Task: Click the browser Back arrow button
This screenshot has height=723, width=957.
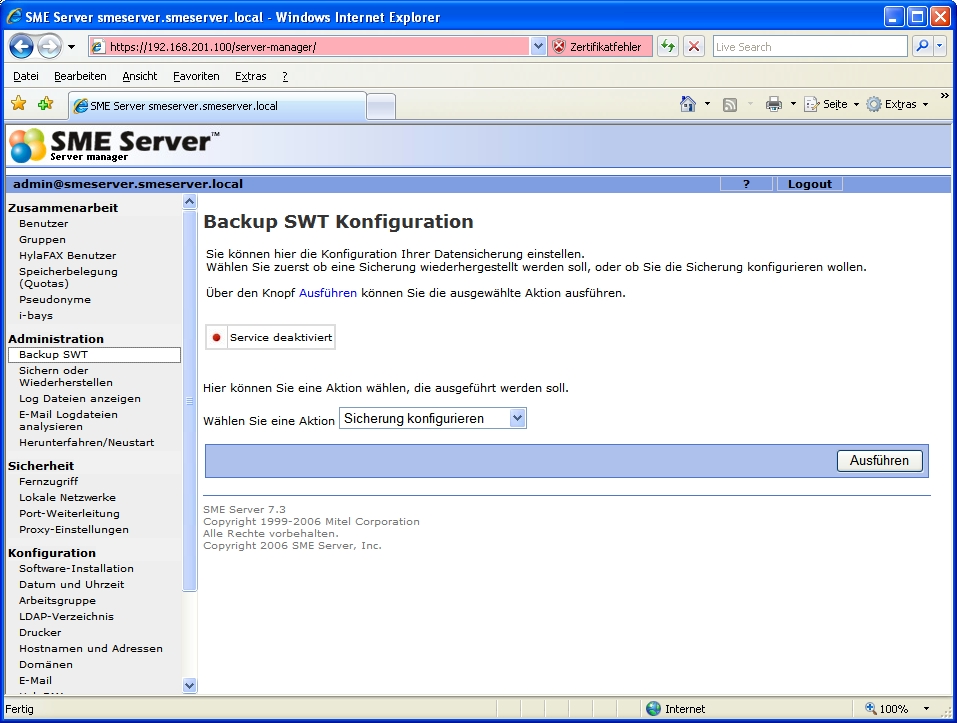Action: (21, 46)
